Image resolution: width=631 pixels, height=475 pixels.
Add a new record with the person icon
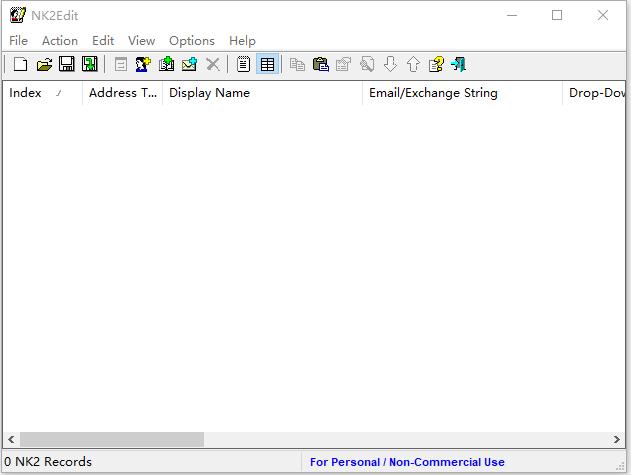click(143, 64)
